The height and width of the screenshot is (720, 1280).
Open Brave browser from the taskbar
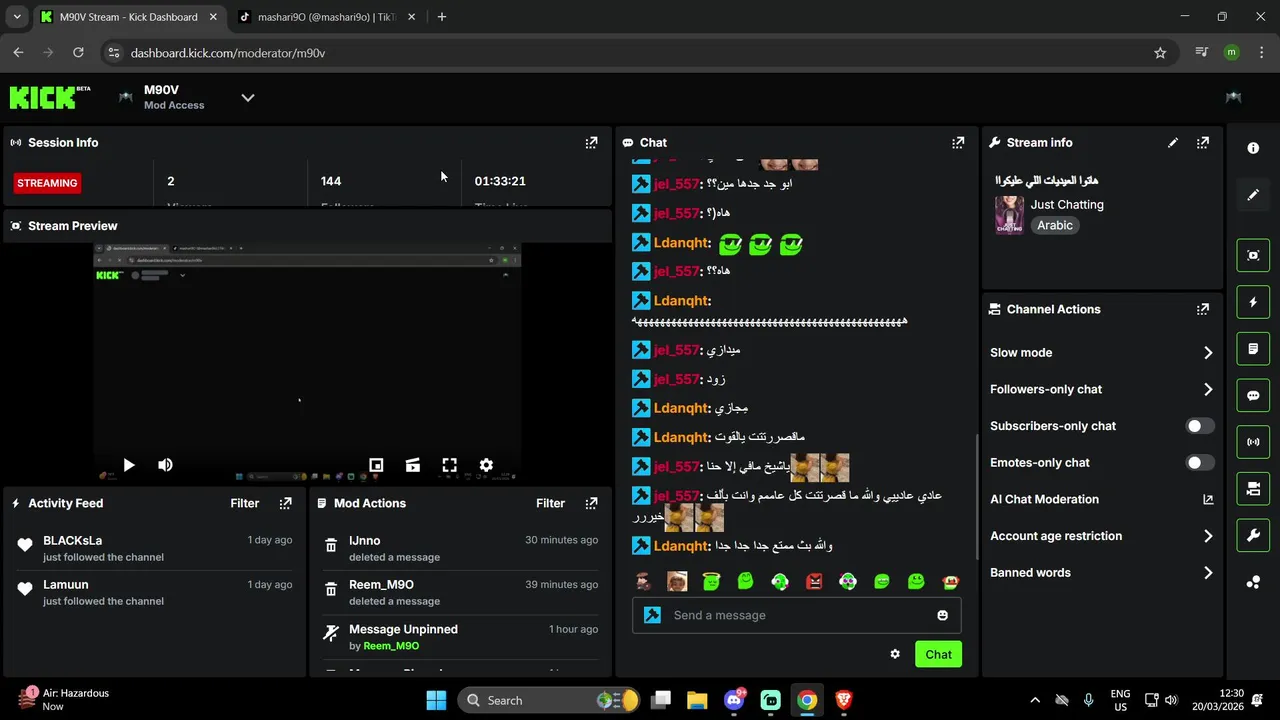click(844, 700)
